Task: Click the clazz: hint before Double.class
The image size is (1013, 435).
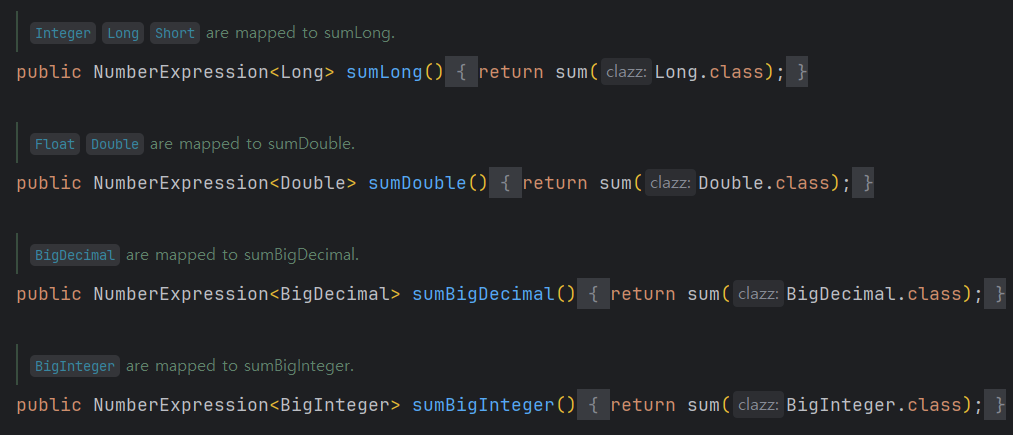Action: pos(670,183)
